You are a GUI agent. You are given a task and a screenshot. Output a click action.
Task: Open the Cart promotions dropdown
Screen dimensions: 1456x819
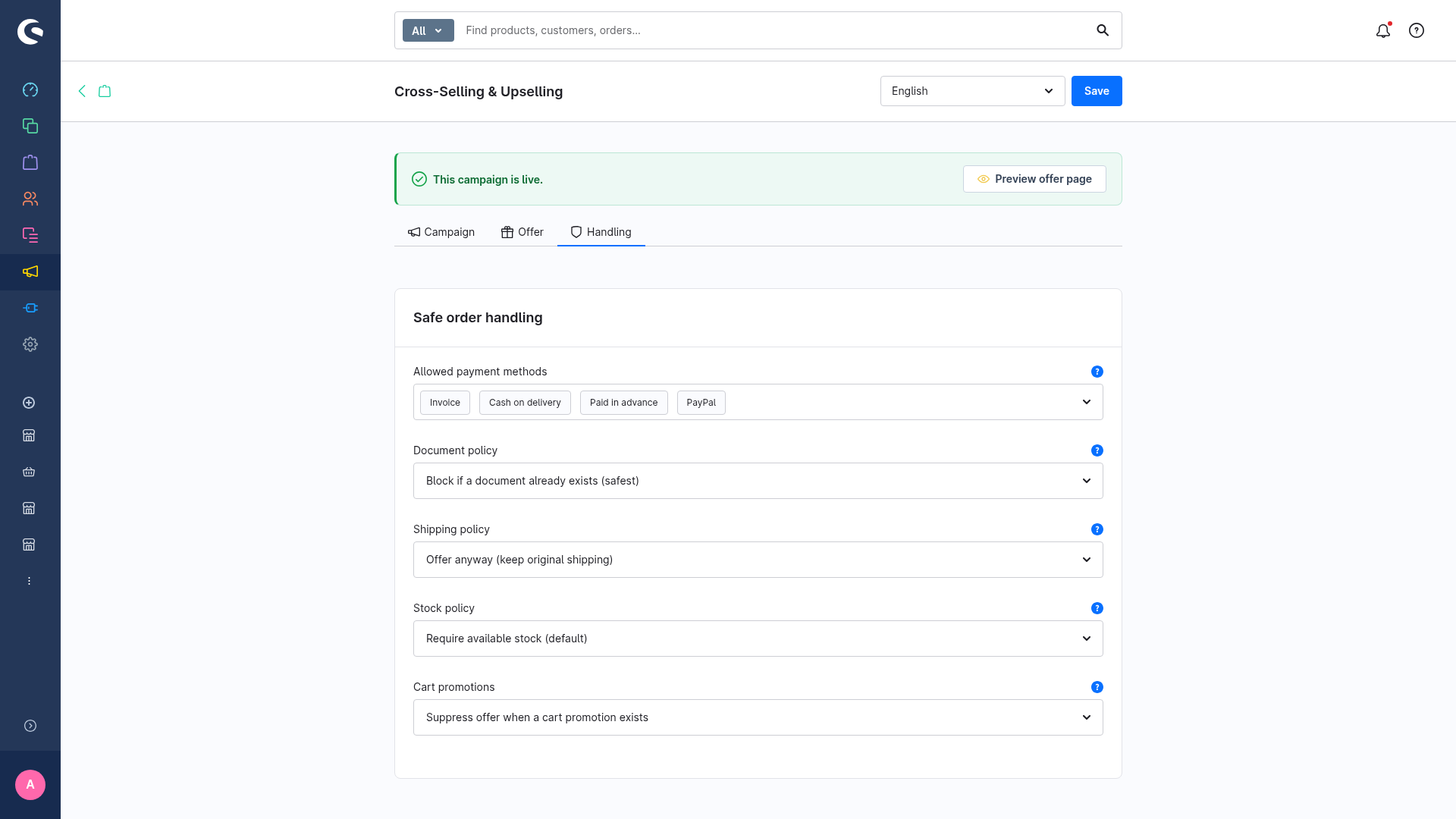[758, 717]
